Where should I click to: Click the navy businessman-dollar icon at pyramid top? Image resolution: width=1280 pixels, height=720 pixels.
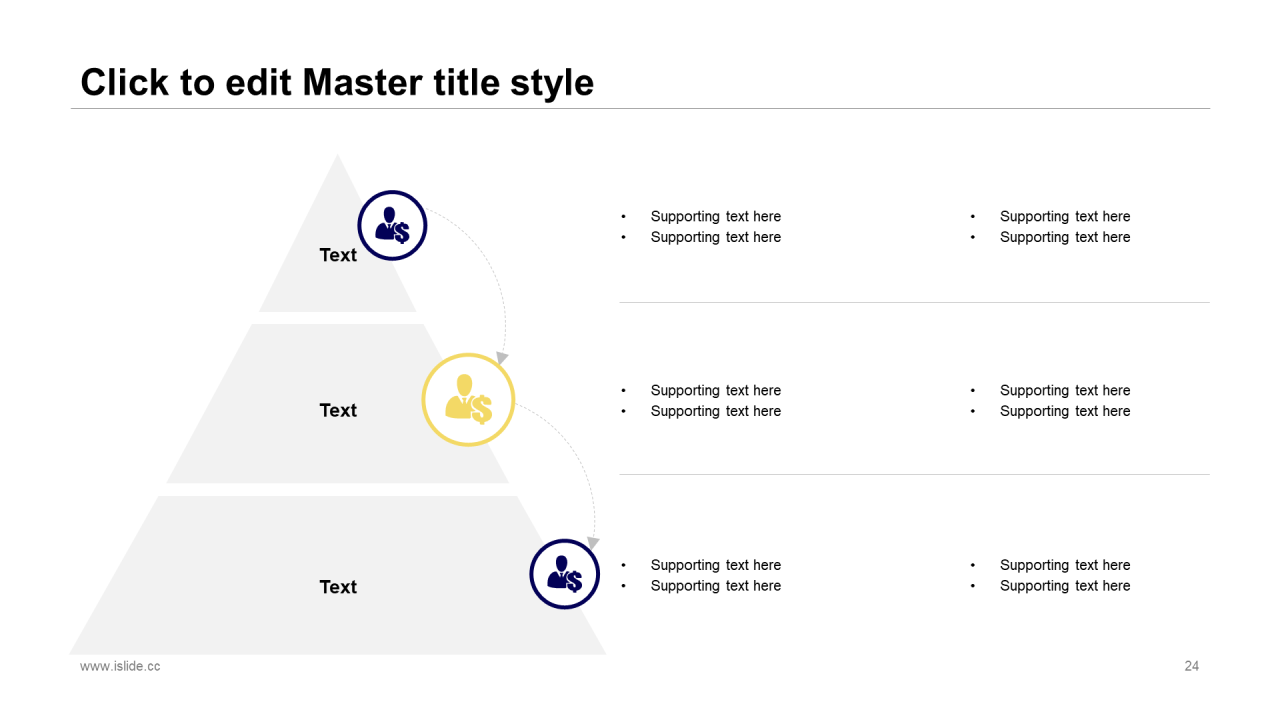click(x=392, y=226)
